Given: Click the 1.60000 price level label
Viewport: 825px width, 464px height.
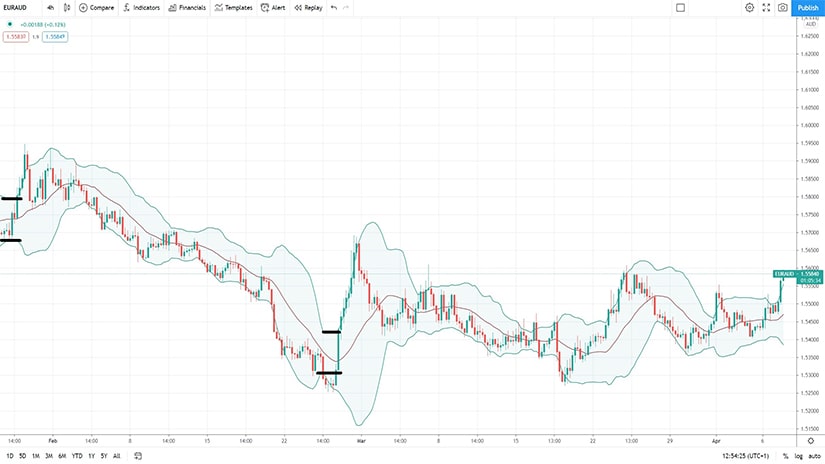Looking at the screenshot, I should tap(810, 125).
